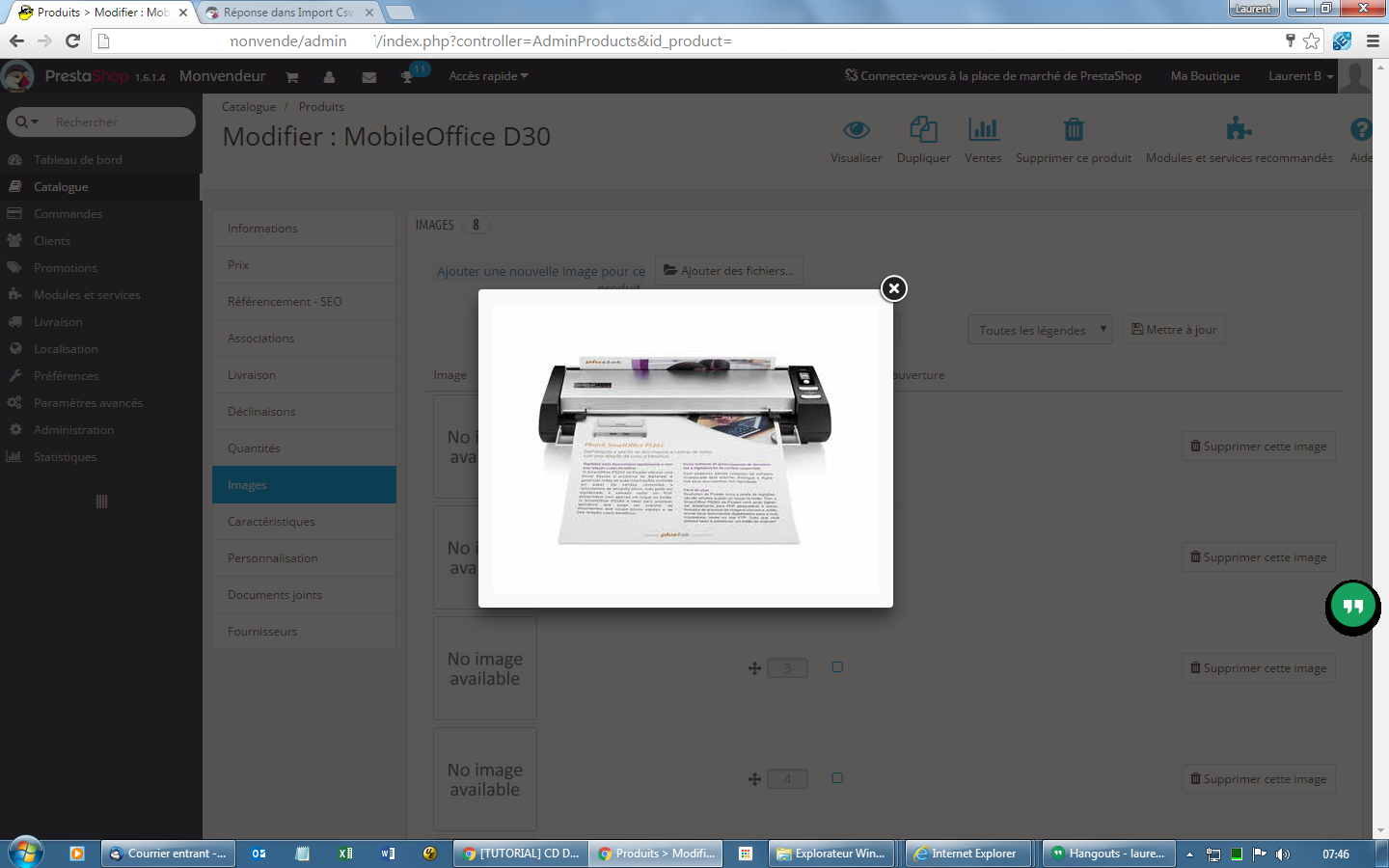Open the Windows Start button
This screenshot has height=868, width=1389.
click(x=26, y=854)
